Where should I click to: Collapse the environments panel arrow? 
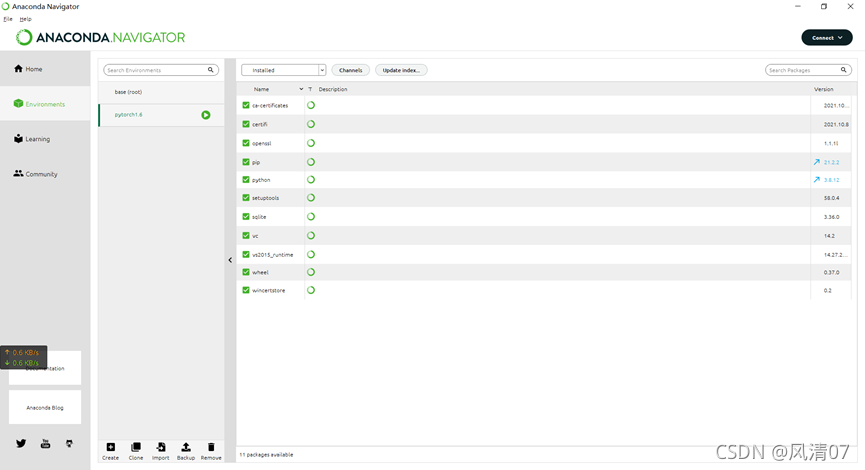click(x=230, y=260)
